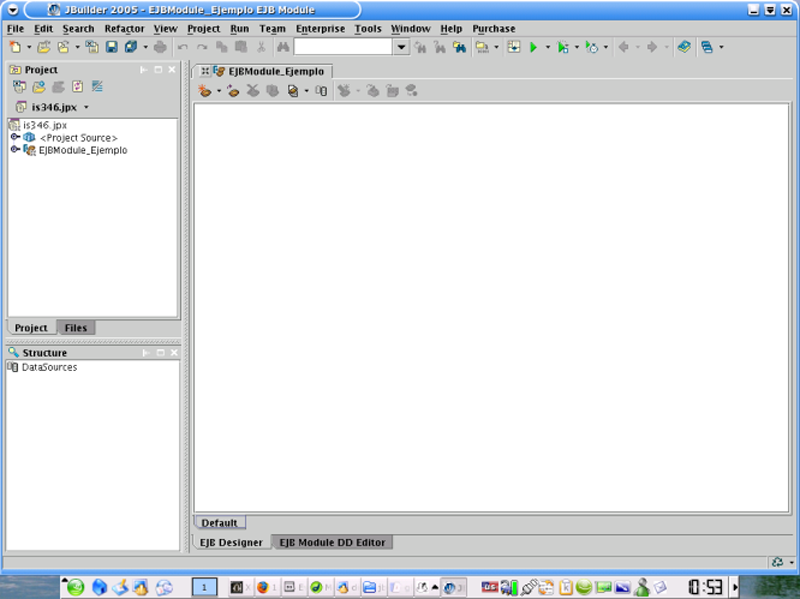Click the Print icon in main toolbar
This screenshot has width=800, height=599.
tap(161, 47)
